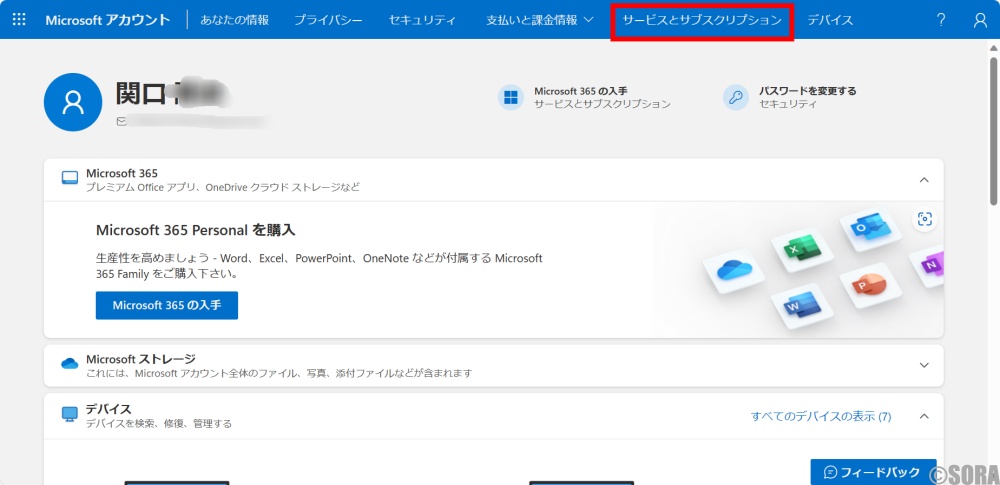This screenshot has height=485, width=1000.
Task: Click the scrollbar up arrow
Action: point(994,47)
